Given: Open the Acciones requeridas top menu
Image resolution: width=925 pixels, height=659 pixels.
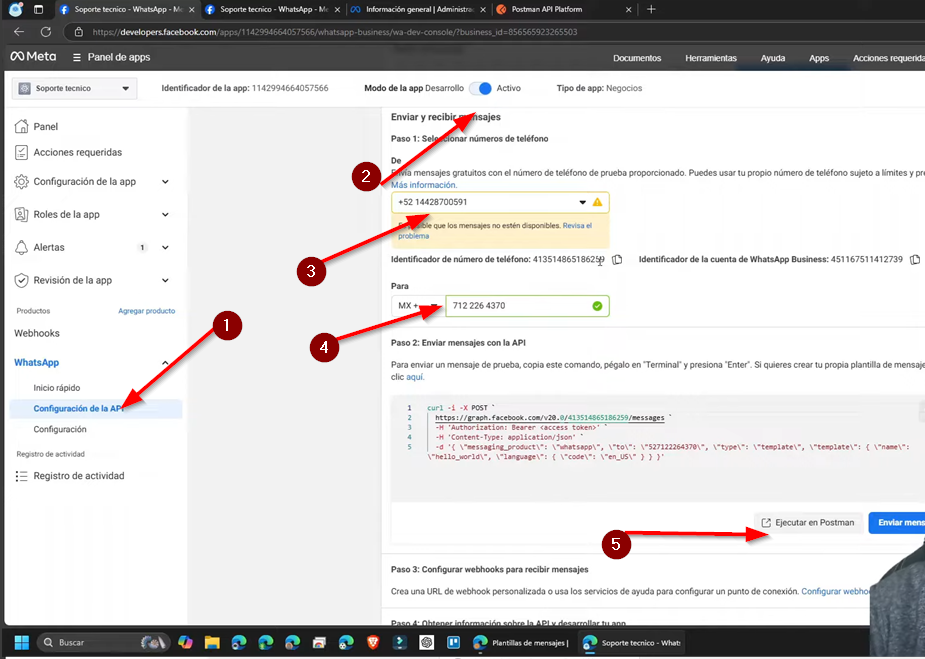Looking at the screenshot, I should pos(888,58).
